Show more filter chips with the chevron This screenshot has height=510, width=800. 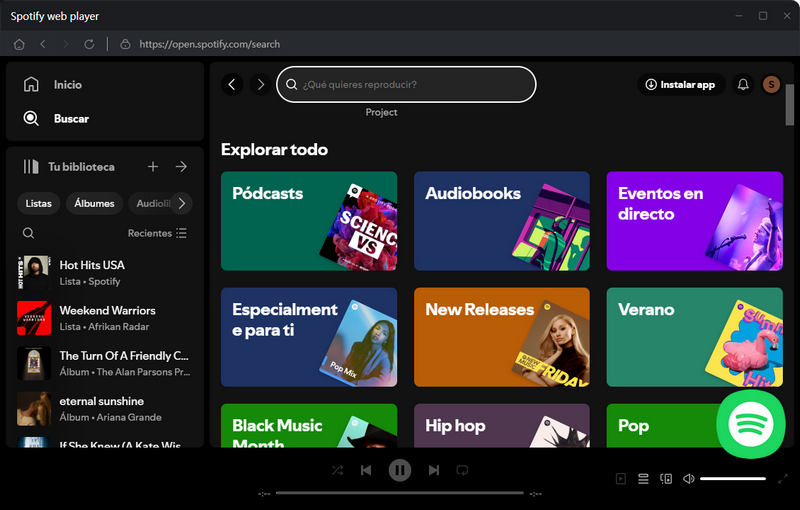point(182,203)
